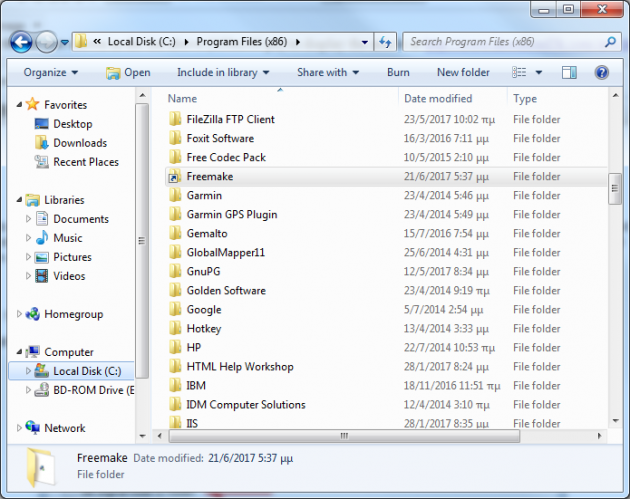The height and width of the screenshot is (499, 630).
Task: Expand the Network node
Action: coord(18,428)
